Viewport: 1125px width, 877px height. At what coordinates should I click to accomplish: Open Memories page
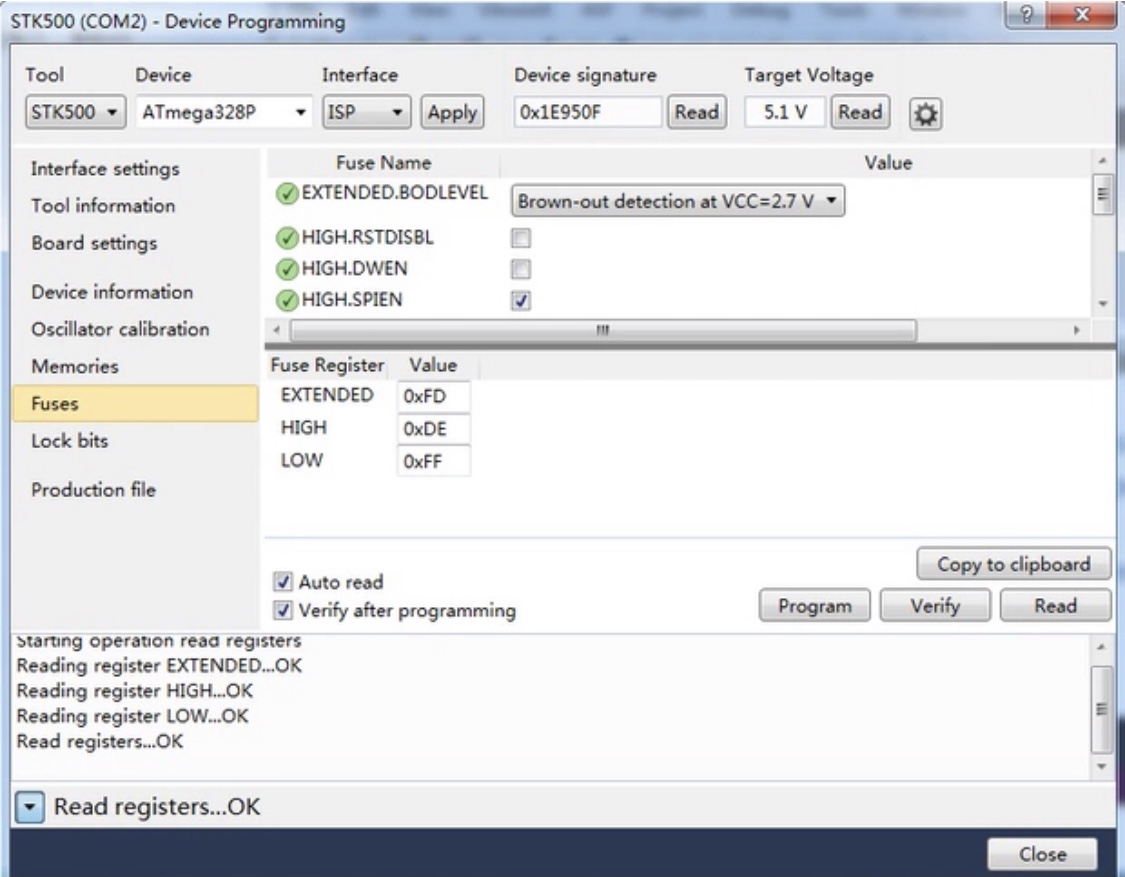pyautogui.click(x=75, y=367)
